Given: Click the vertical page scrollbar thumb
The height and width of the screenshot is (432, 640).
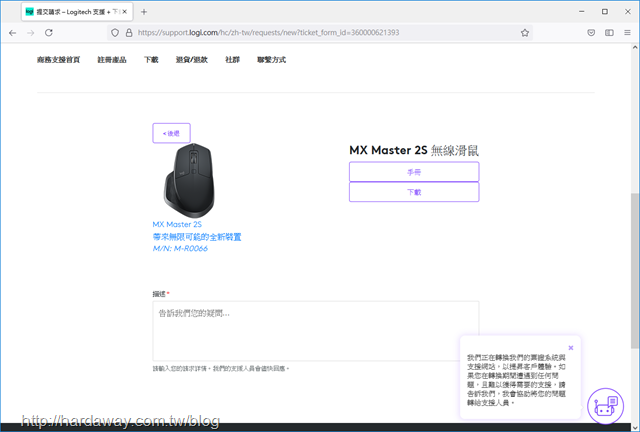Looking at the screenshot, I should pos(635,270).
